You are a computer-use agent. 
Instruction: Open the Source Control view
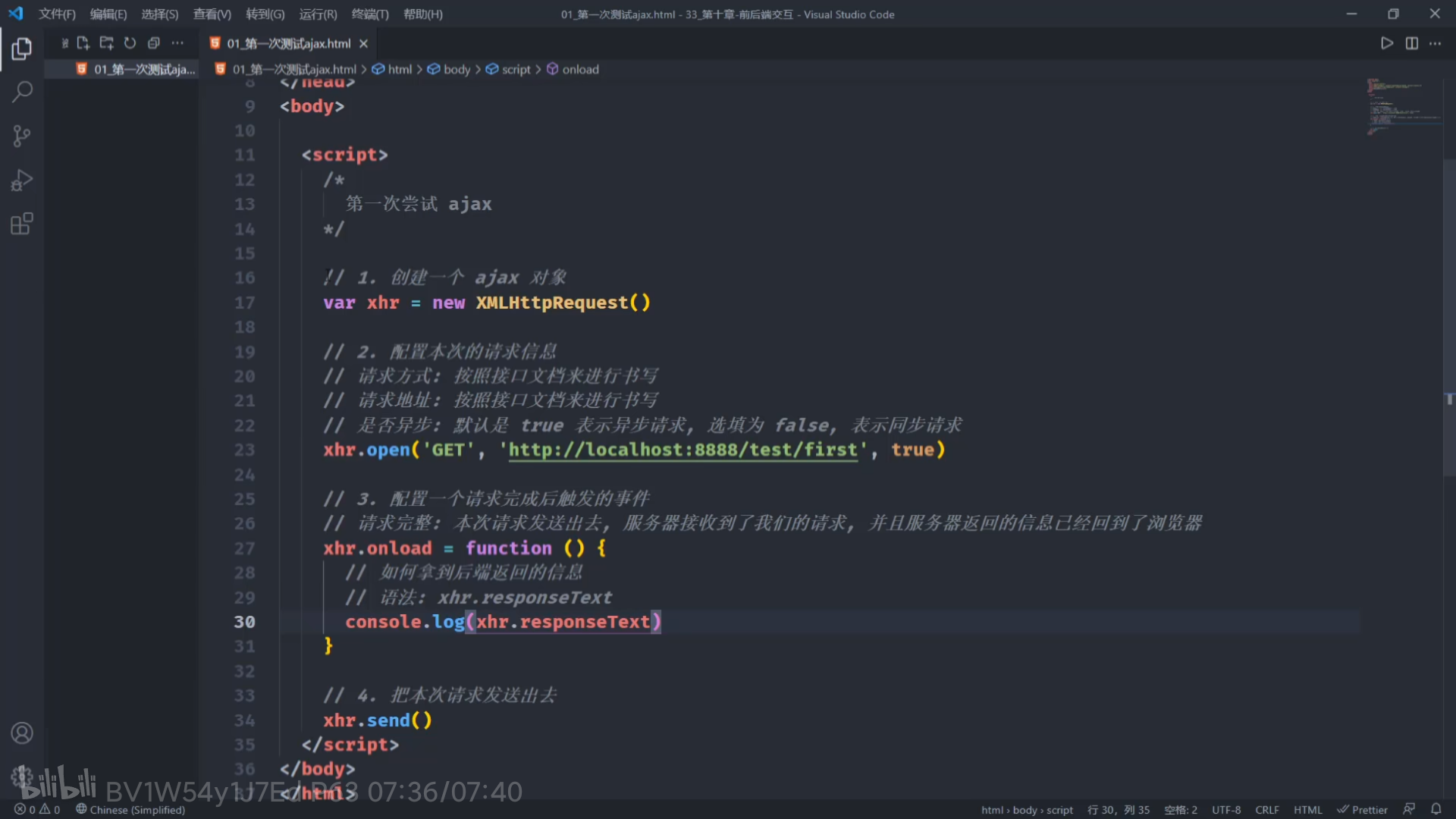pyautogui.click(x=22, y=136)
